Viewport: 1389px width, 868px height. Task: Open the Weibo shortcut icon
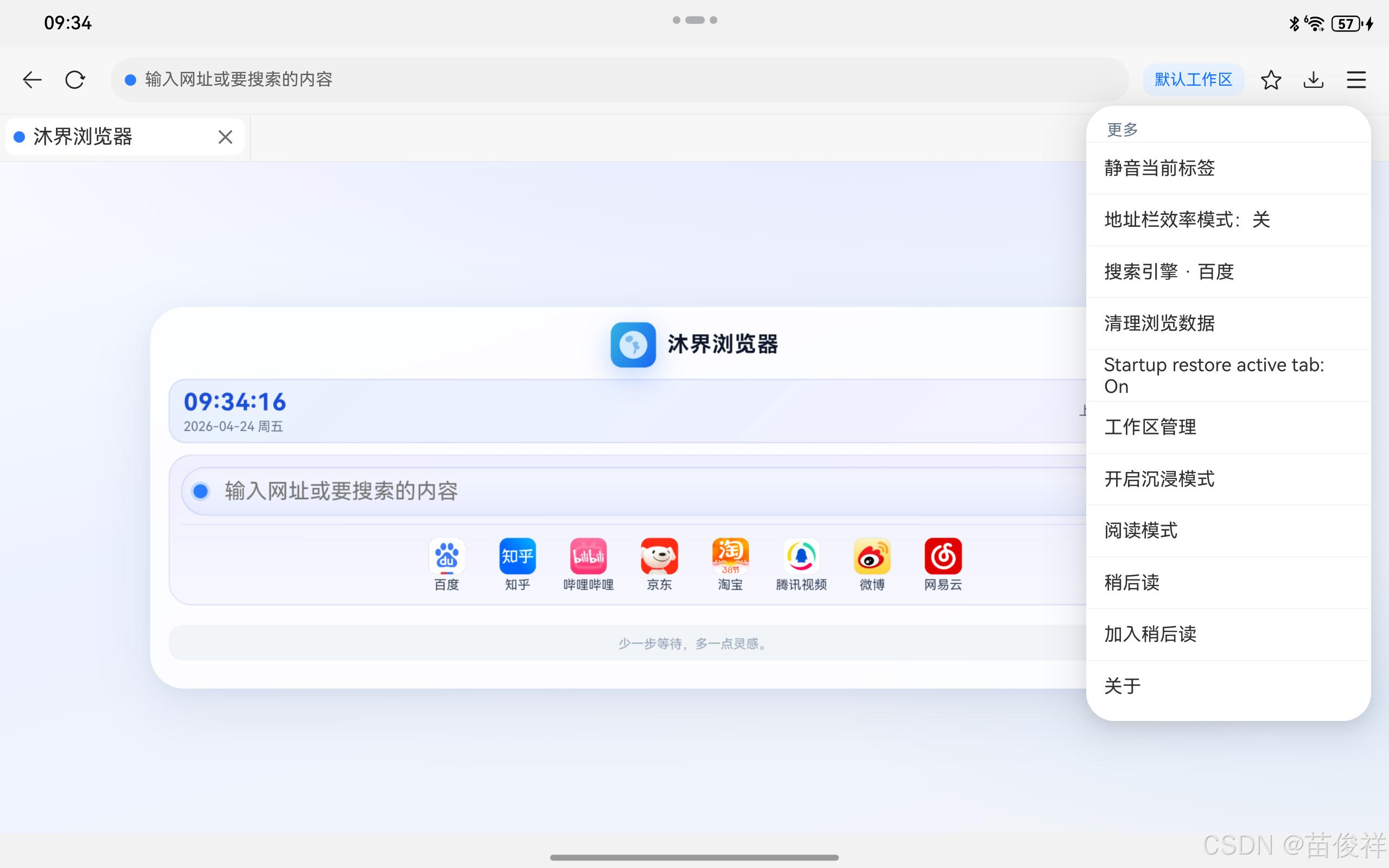pos(872,556)
